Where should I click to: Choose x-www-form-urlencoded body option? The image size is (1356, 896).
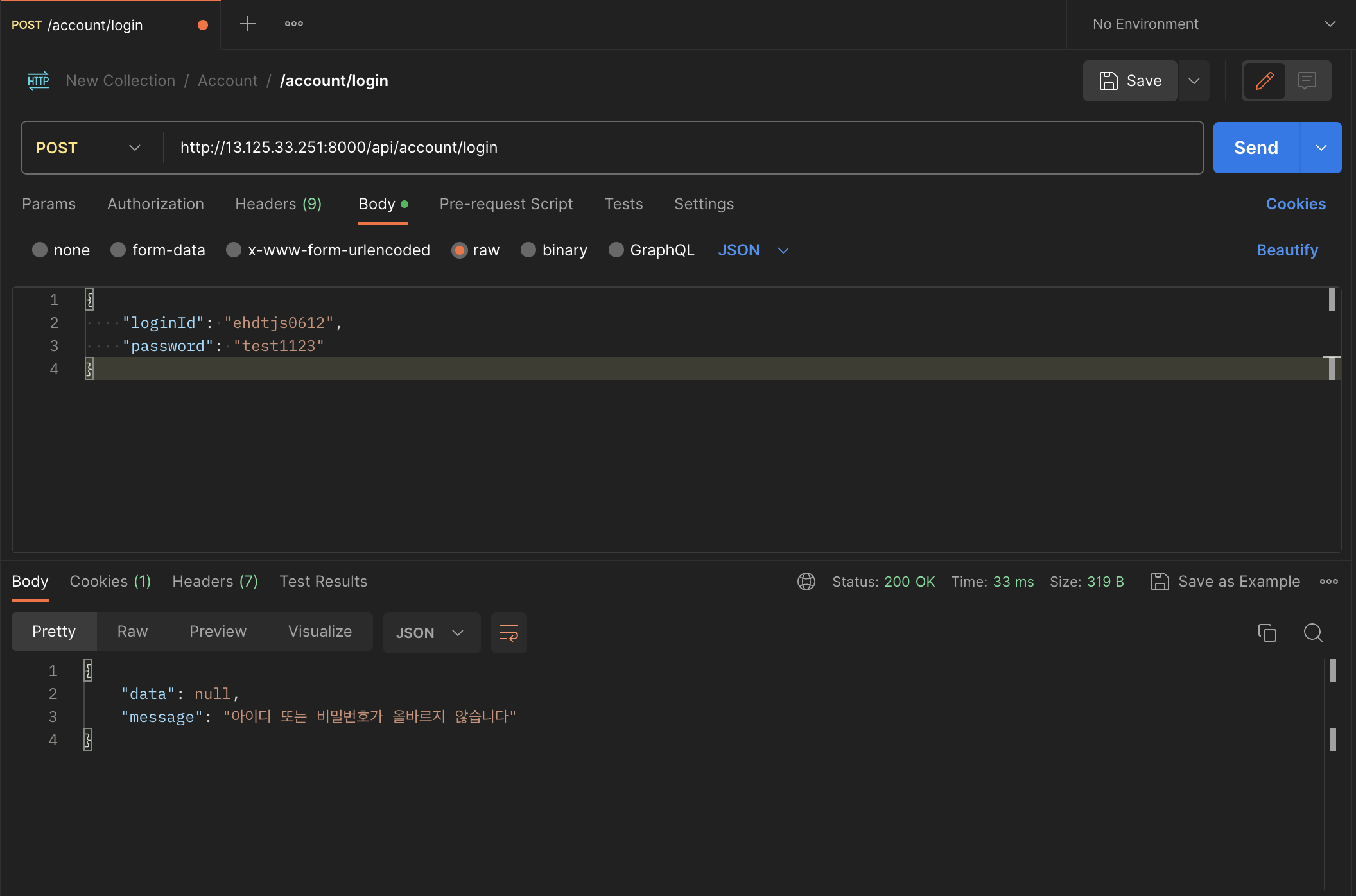pyautogui.click(x=234, y=250)
